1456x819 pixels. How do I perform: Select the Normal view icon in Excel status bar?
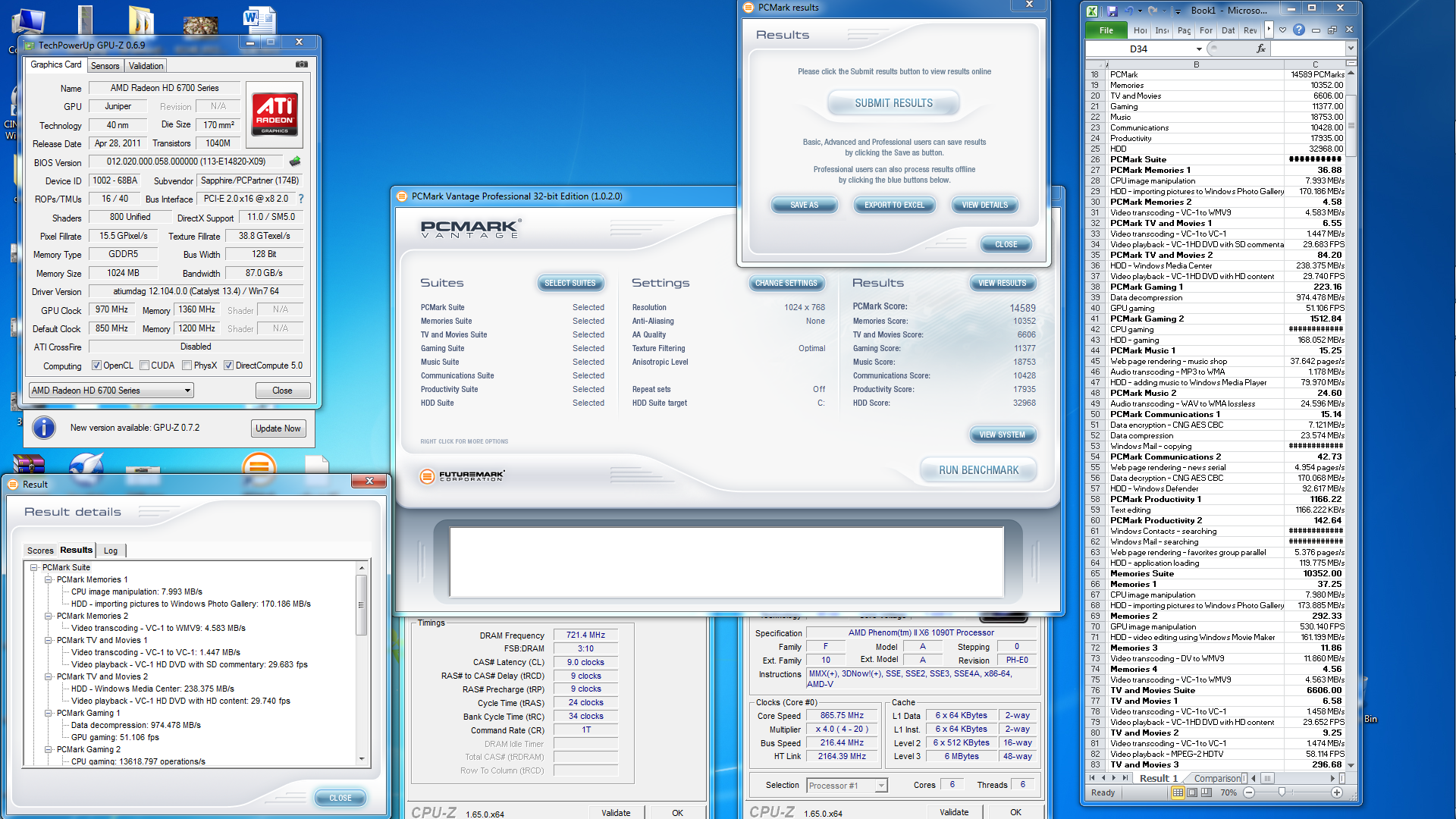pyautogui.click(x=1178, y=792)
